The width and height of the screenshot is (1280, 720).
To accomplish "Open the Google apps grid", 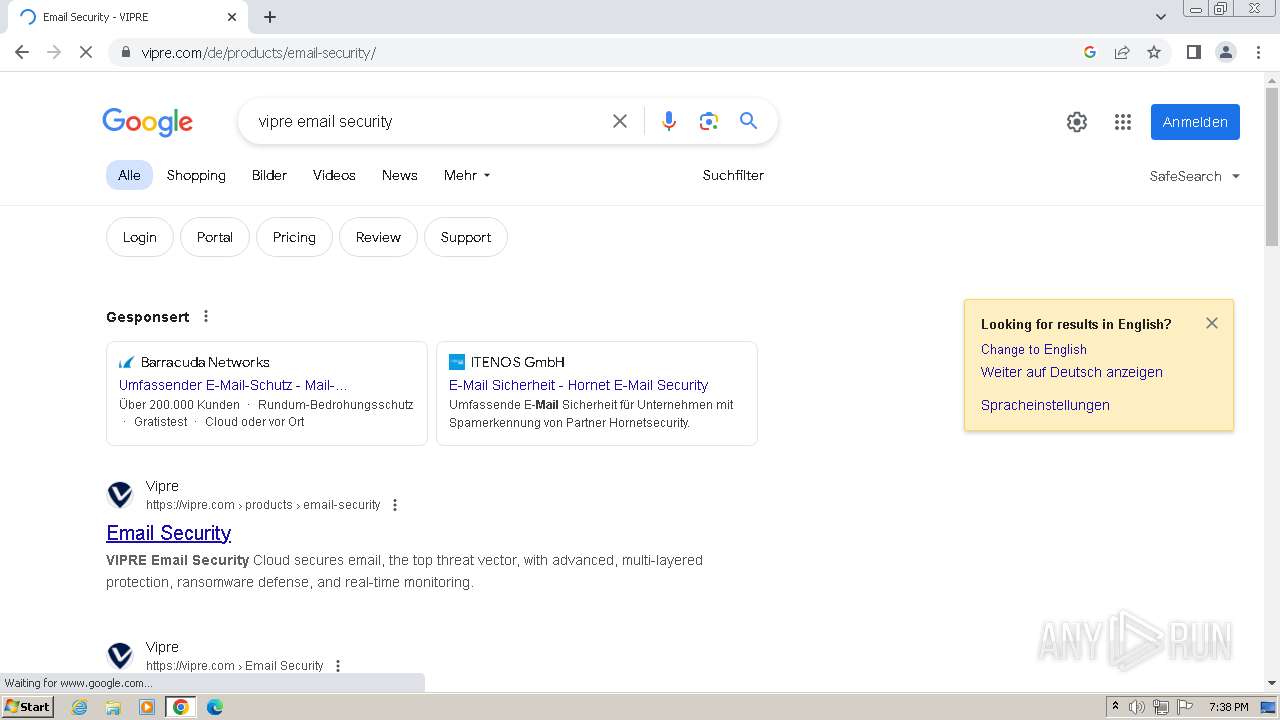I will click(1123, 122).
